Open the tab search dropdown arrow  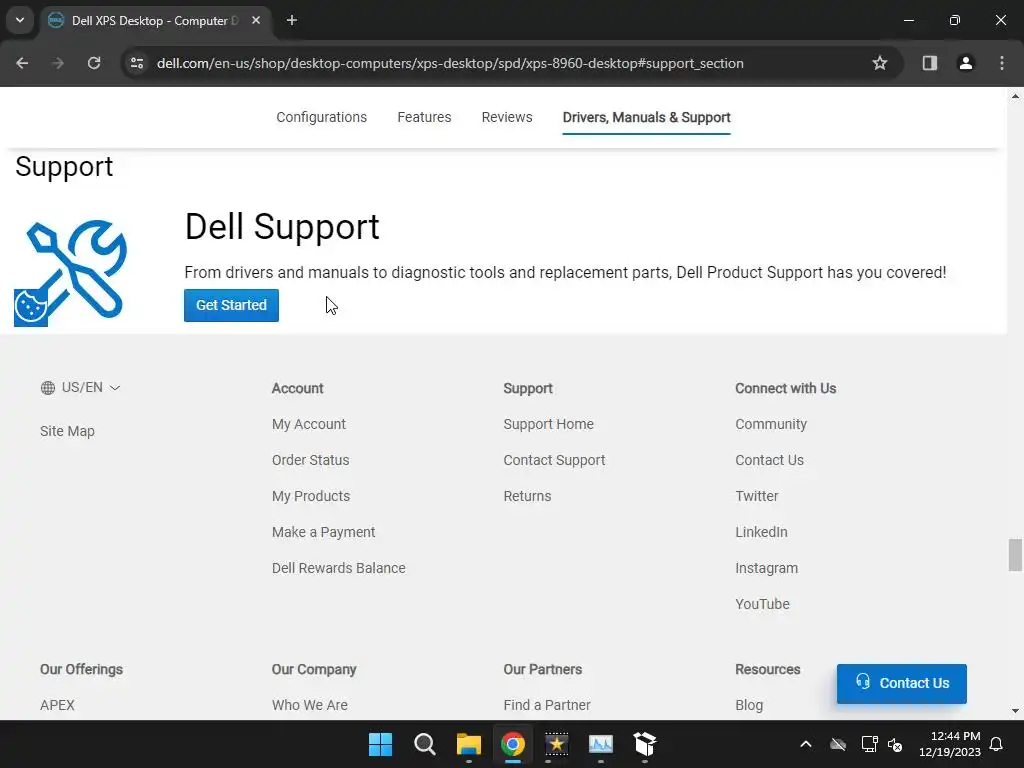tap(20, 20)
